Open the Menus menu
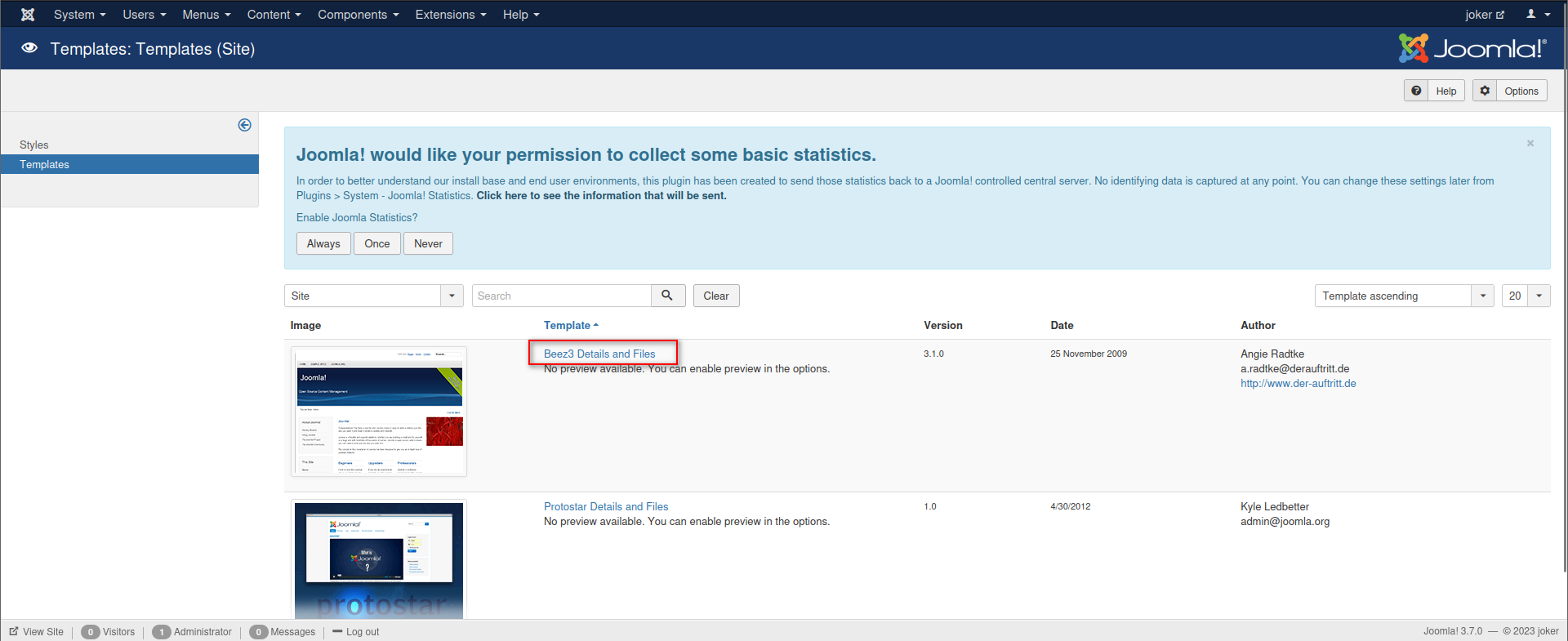The height and width of the screenshot is (641, 1568). [x=207, y=15]
